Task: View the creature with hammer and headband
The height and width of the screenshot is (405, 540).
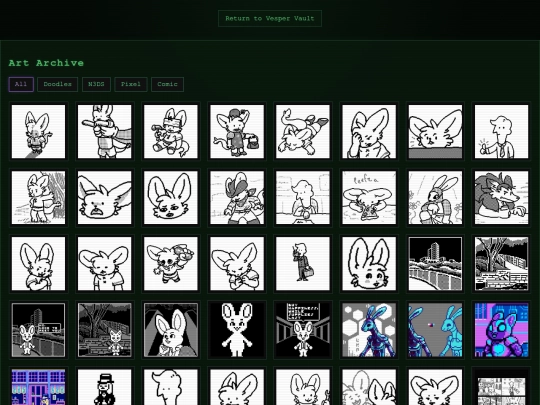Action: [x=170, y=132]
